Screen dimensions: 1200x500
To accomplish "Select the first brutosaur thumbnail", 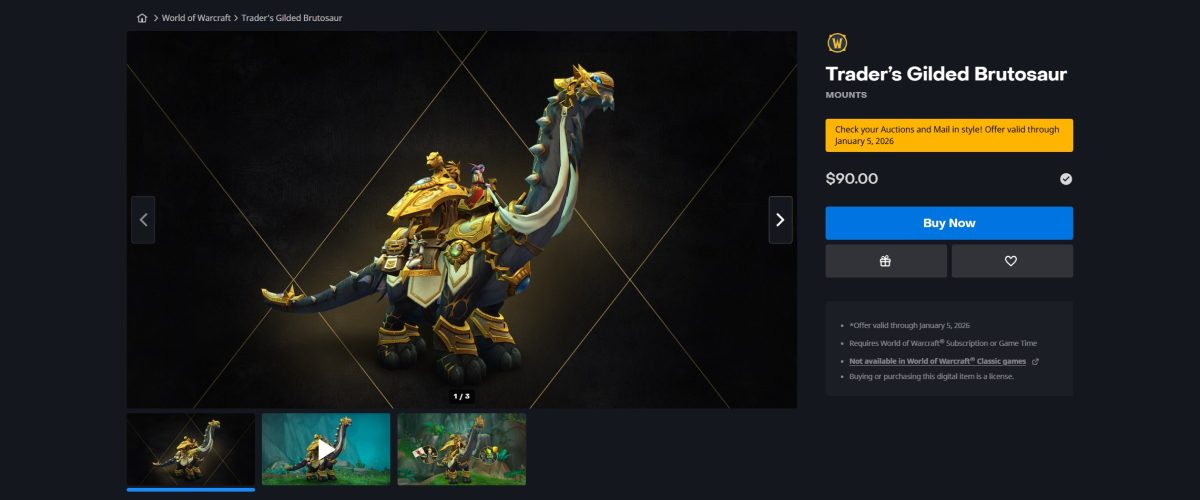I will (x=191, y=449).
